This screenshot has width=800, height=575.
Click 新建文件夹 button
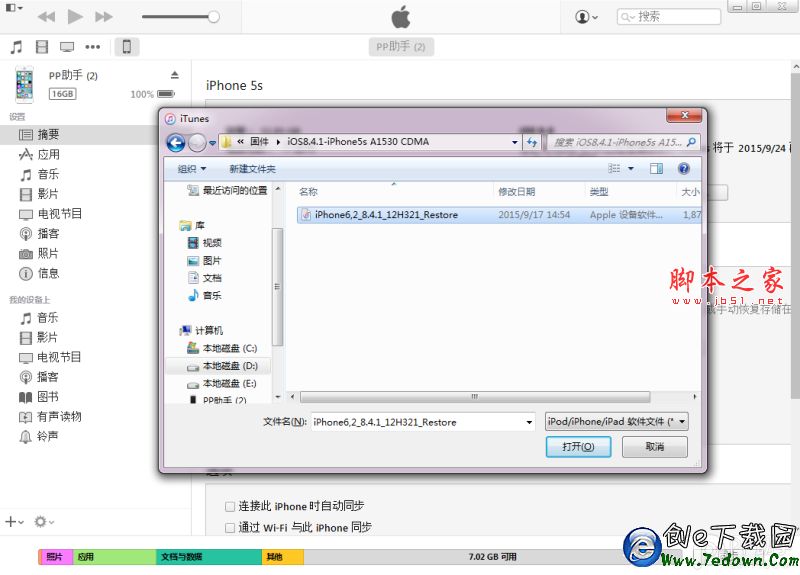coord(253,169)
